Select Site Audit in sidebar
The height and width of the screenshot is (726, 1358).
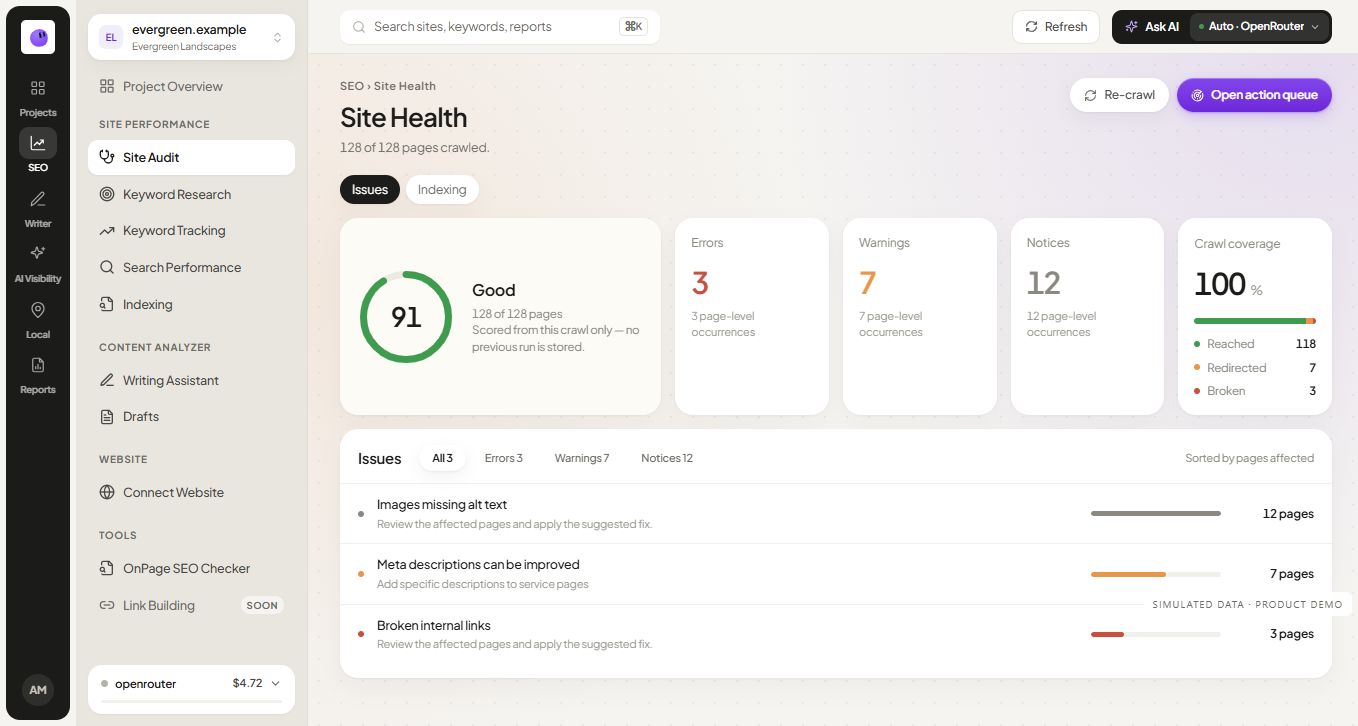pos(191,157)
